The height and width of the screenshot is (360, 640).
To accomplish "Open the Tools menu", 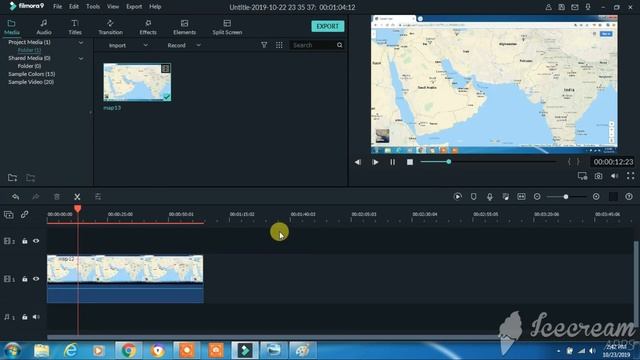I will coord(93,7).
